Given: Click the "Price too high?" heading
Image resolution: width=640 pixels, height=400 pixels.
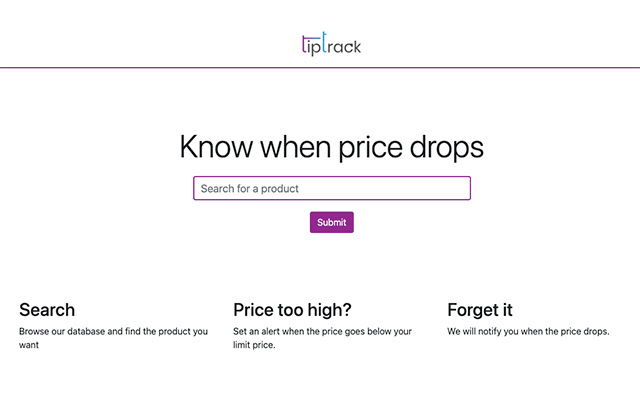Looking at the screenshot, I should [292, 310].
